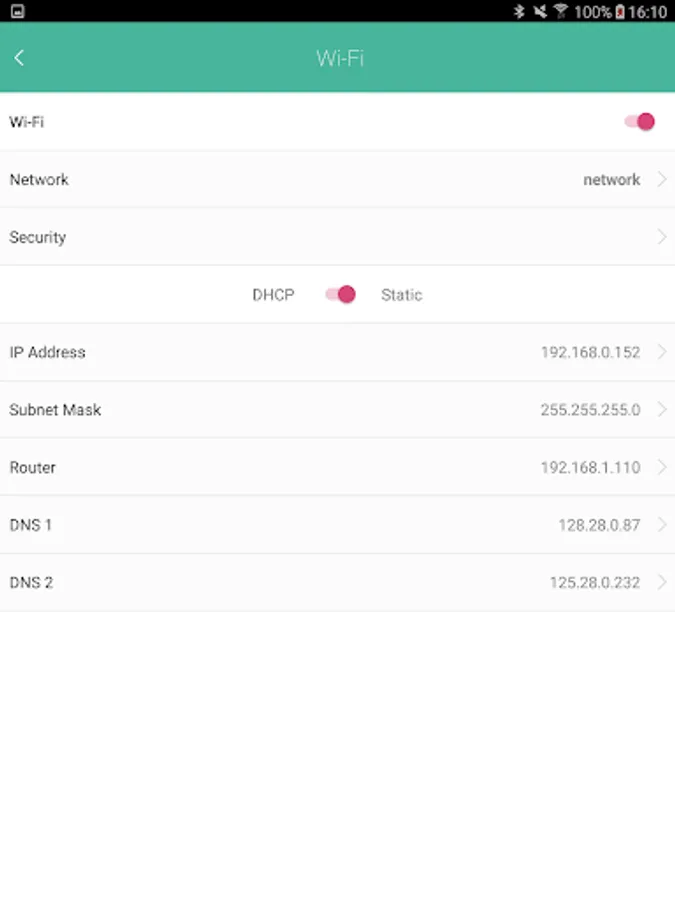Open the Subnet Mask setting row
675x900 pixels.
tap(337, 410)
